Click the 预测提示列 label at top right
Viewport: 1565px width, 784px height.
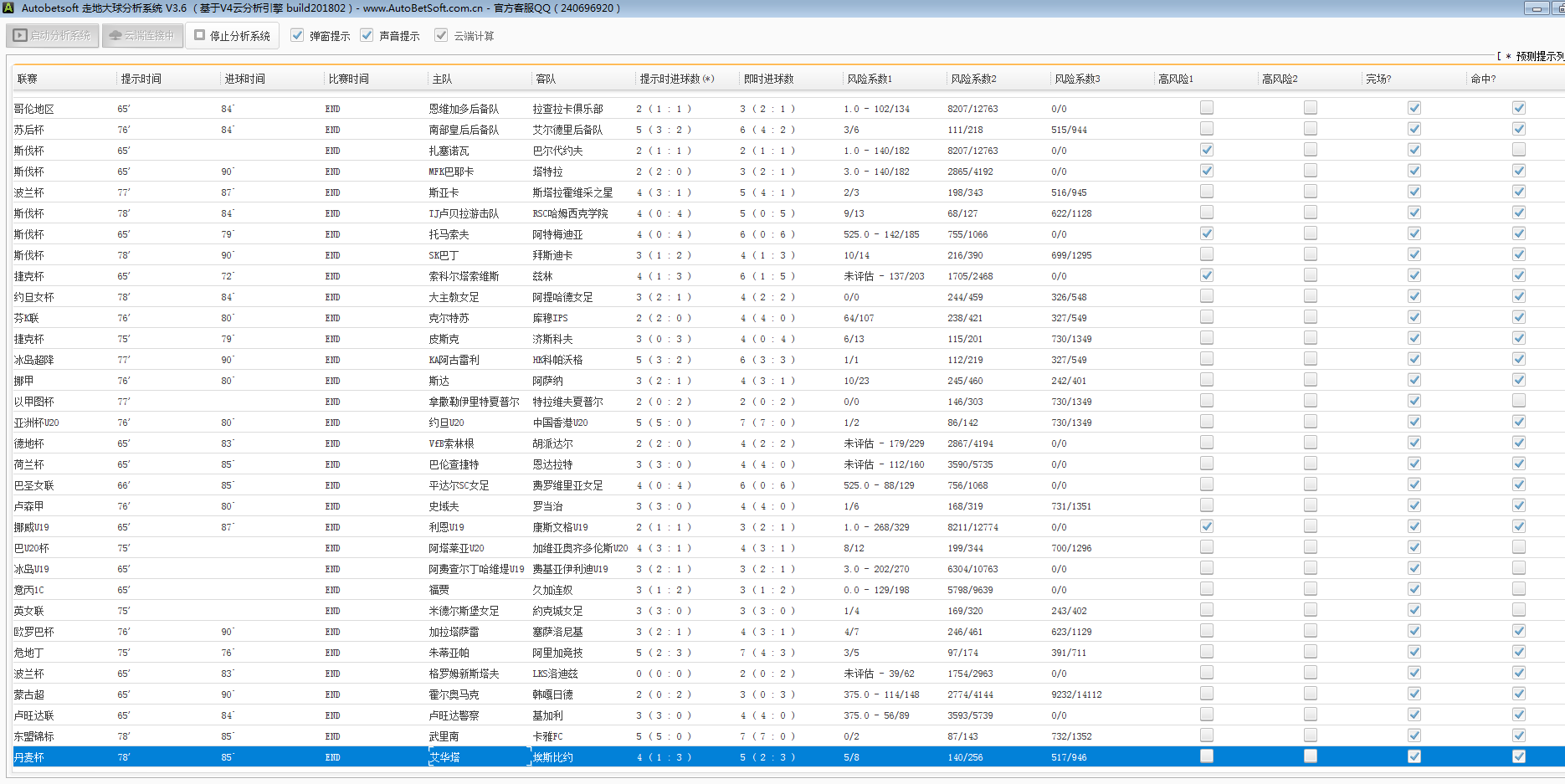(1538, 56)
